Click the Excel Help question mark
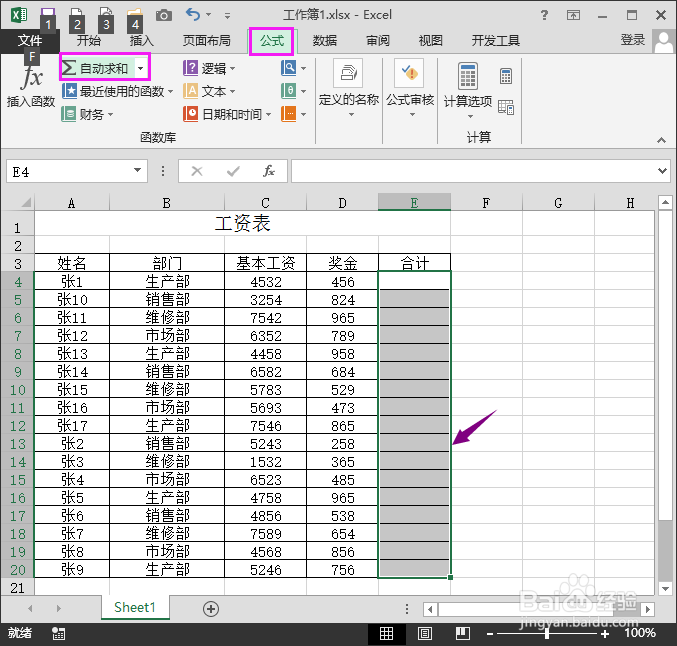The width and height of the screenshot is (677, 646). tap(544, 15)
